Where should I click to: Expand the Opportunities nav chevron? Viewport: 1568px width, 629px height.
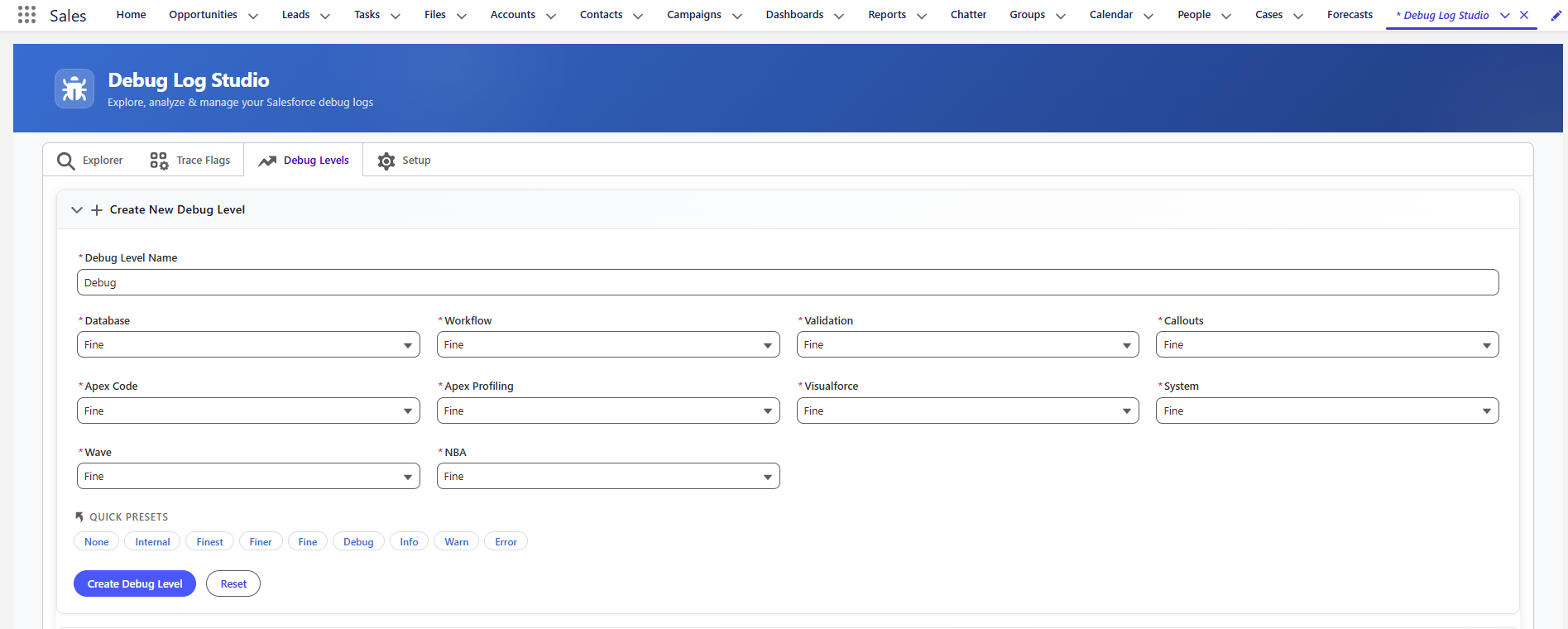253,16
